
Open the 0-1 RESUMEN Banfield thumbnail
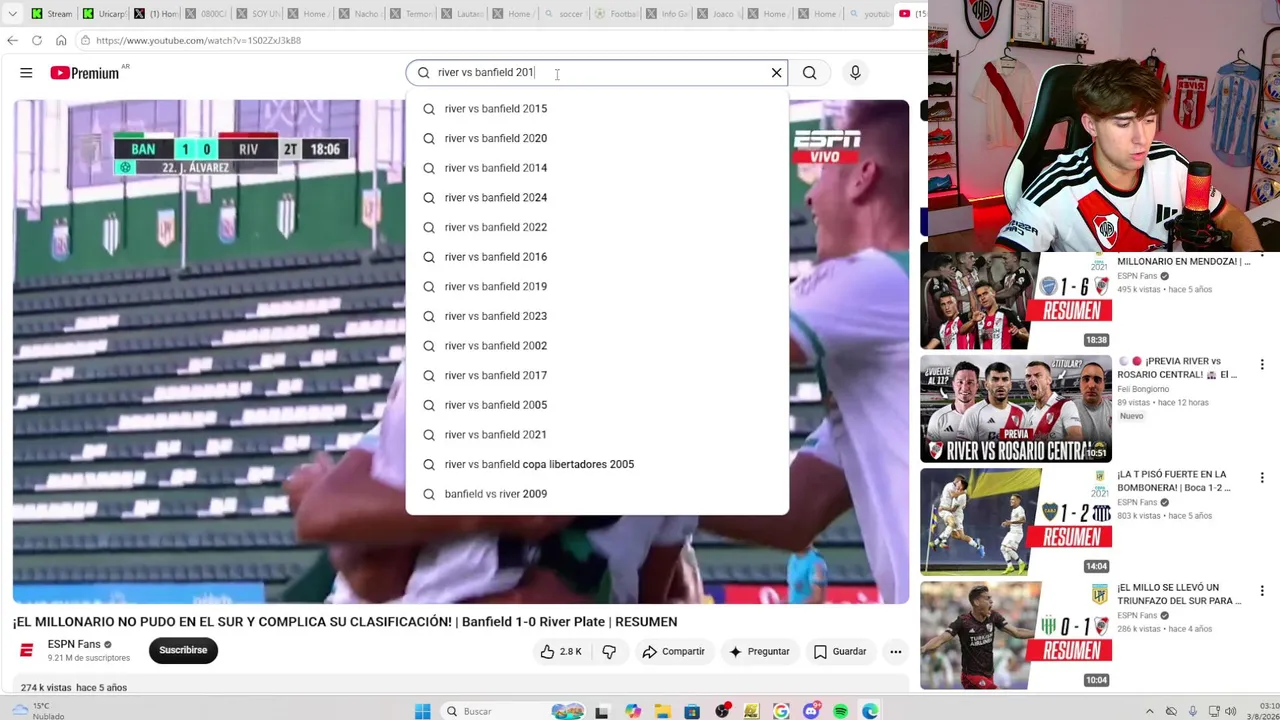tap(1015, 635)
